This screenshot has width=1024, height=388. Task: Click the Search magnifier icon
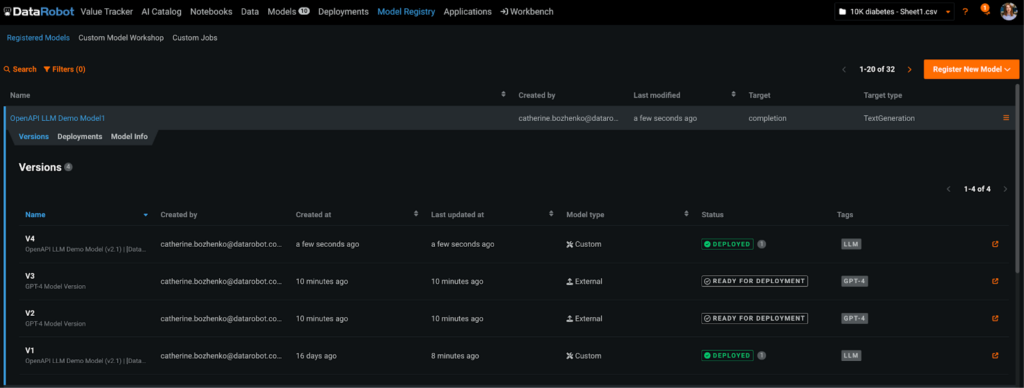pos(7,69)
